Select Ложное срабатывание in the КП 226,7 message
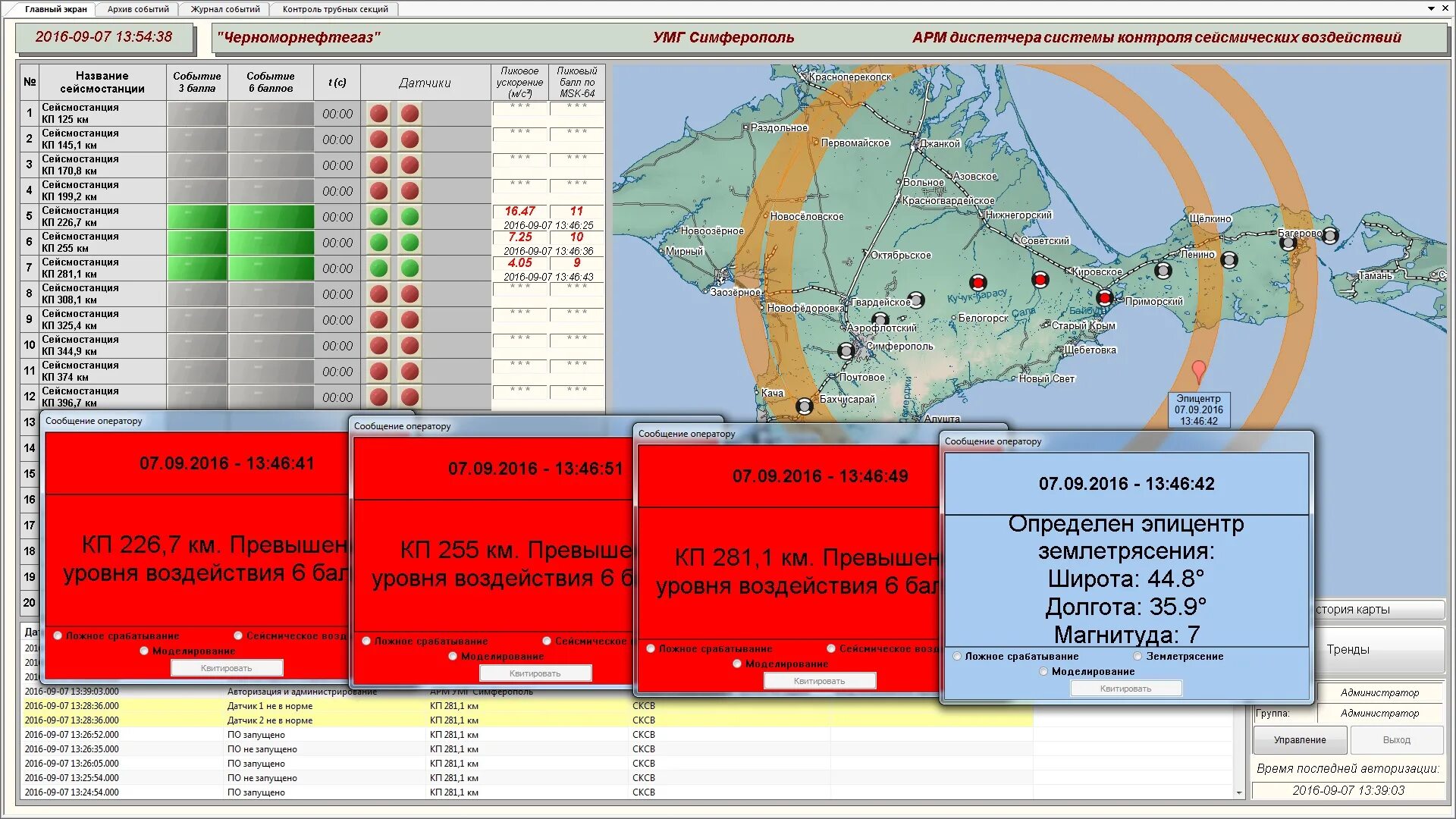The width and height of the screenshot is (1456, 819). pos(58,636)
